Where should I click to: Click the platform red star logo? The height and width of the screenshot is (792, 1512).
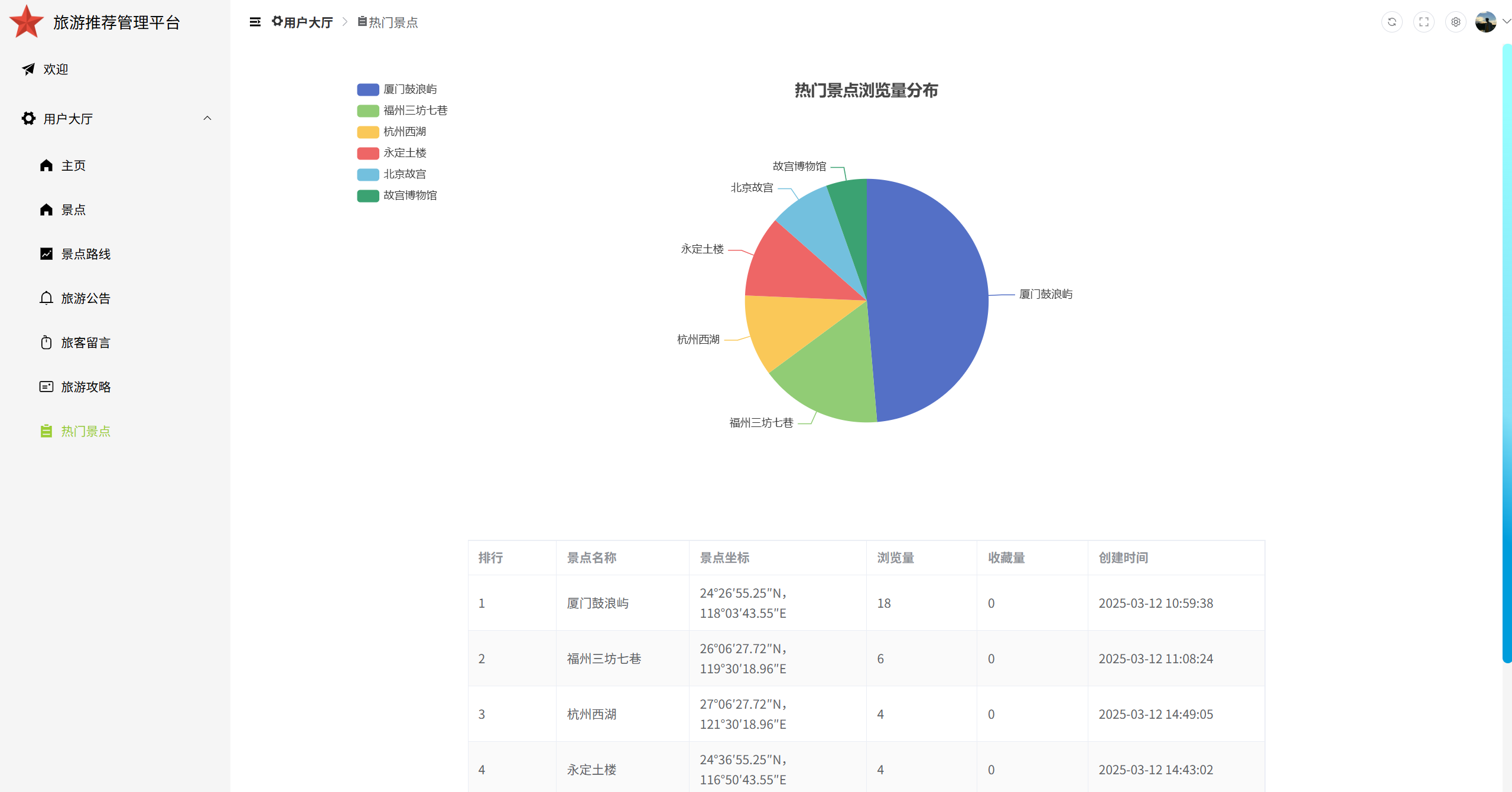27,22
